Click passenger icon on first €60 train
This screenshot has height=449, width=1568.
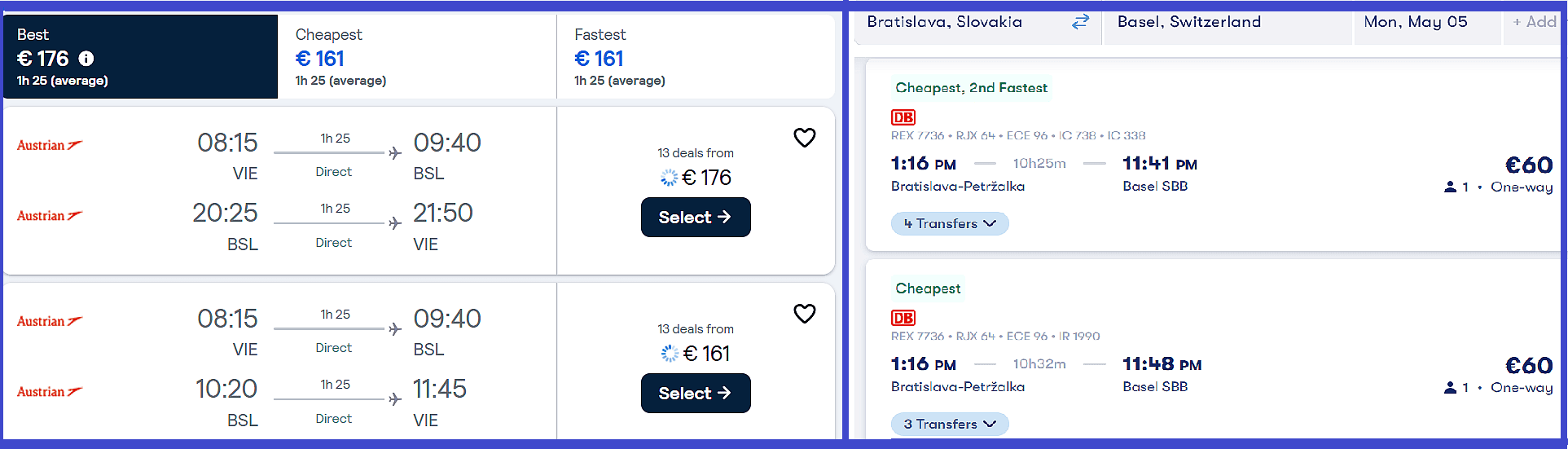(1450, 187)
